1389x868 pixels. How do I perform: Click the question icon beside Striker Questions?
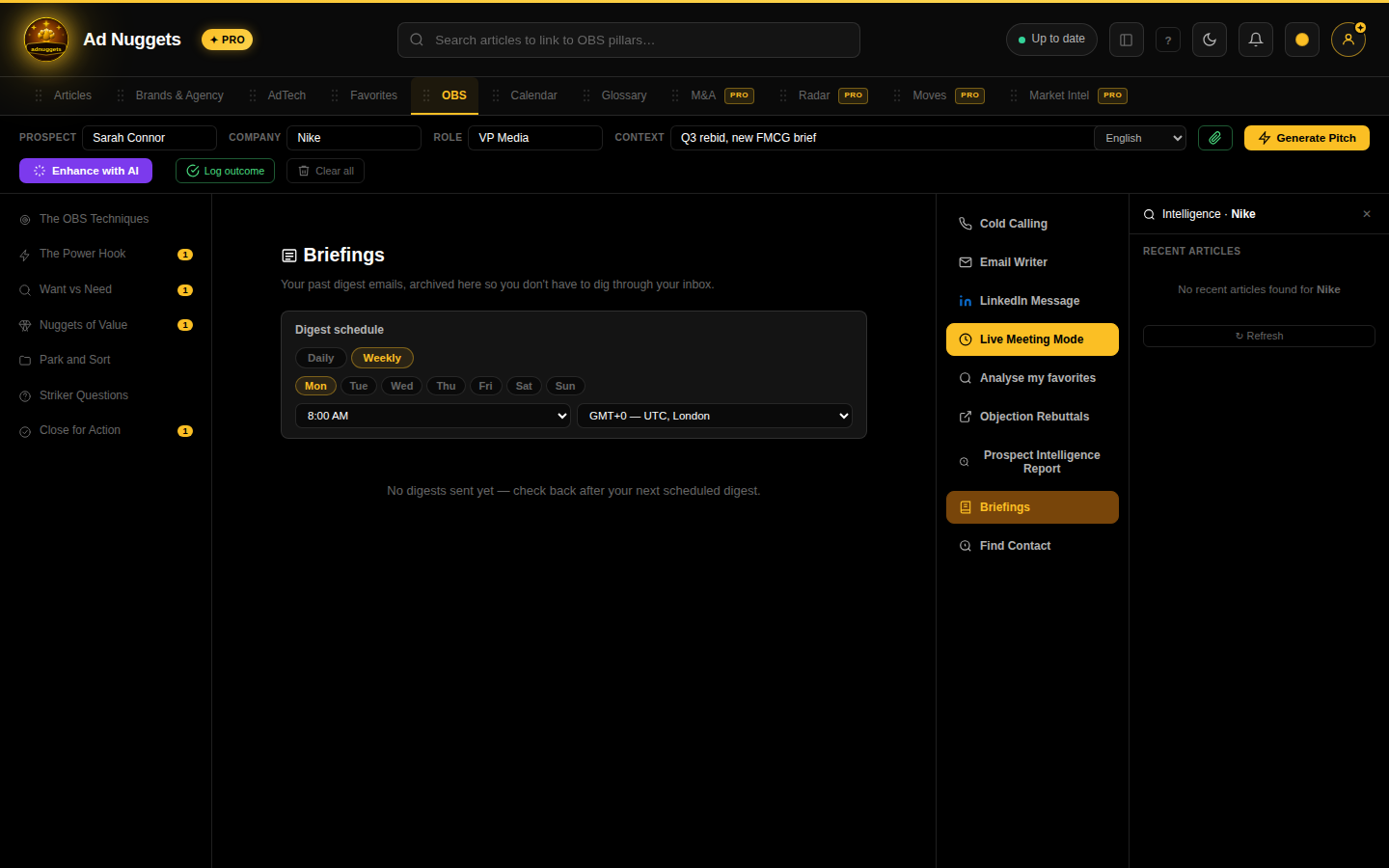25,396
